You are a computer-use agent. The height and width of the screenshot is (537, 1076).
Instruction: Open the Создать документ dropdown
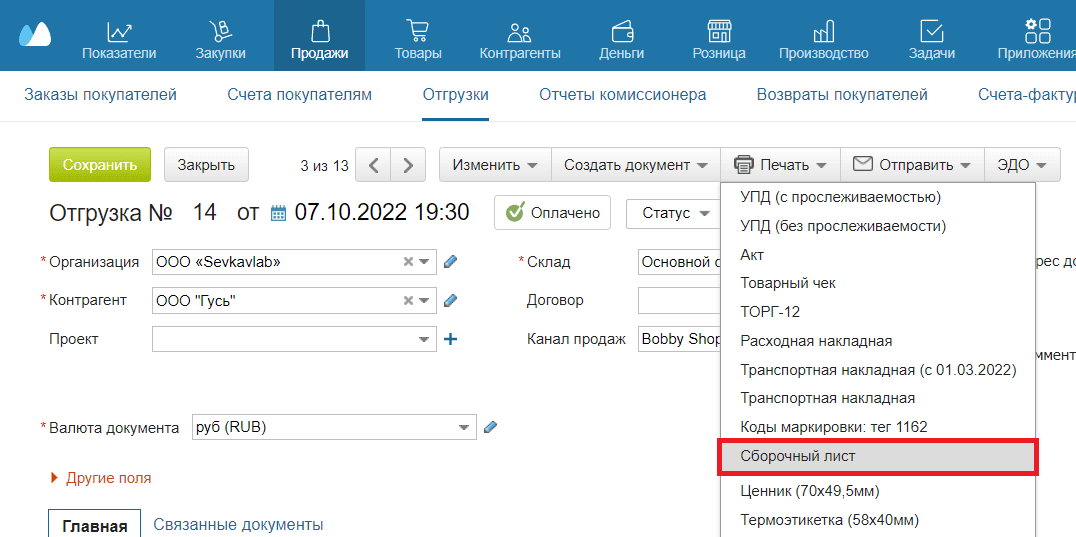(x=636, y=165)
